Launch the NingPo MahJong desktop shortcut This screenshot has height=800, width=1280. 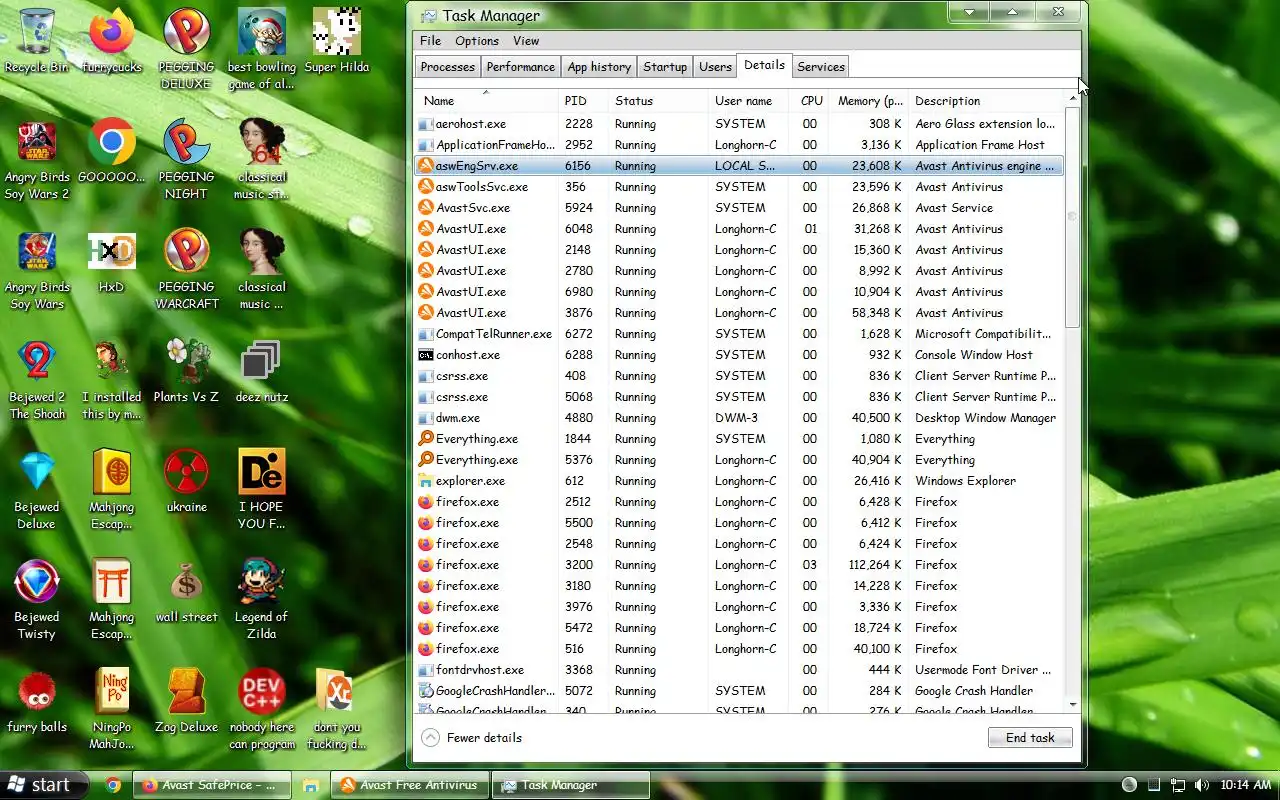[x=111, y=709]
